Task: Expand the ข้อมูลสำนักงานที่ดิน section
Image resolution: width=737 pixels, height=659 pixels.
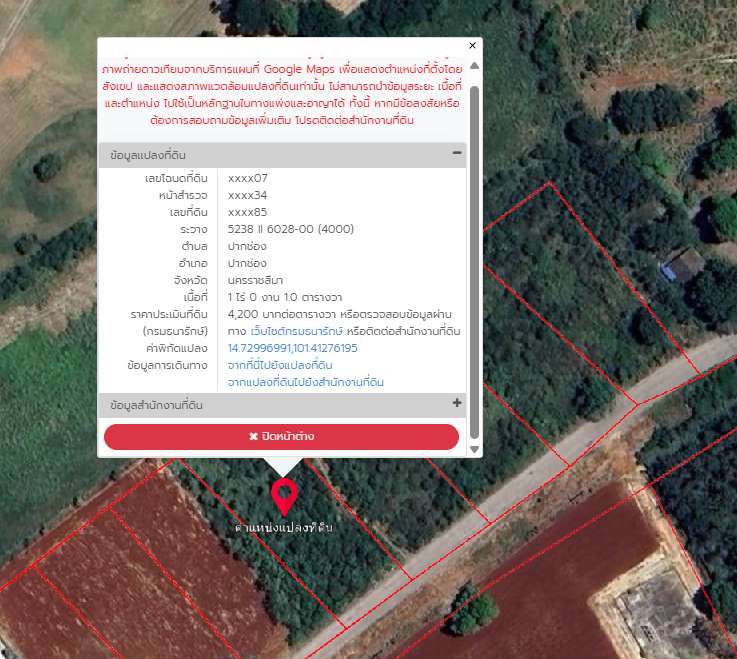Action: coord(157,405)
